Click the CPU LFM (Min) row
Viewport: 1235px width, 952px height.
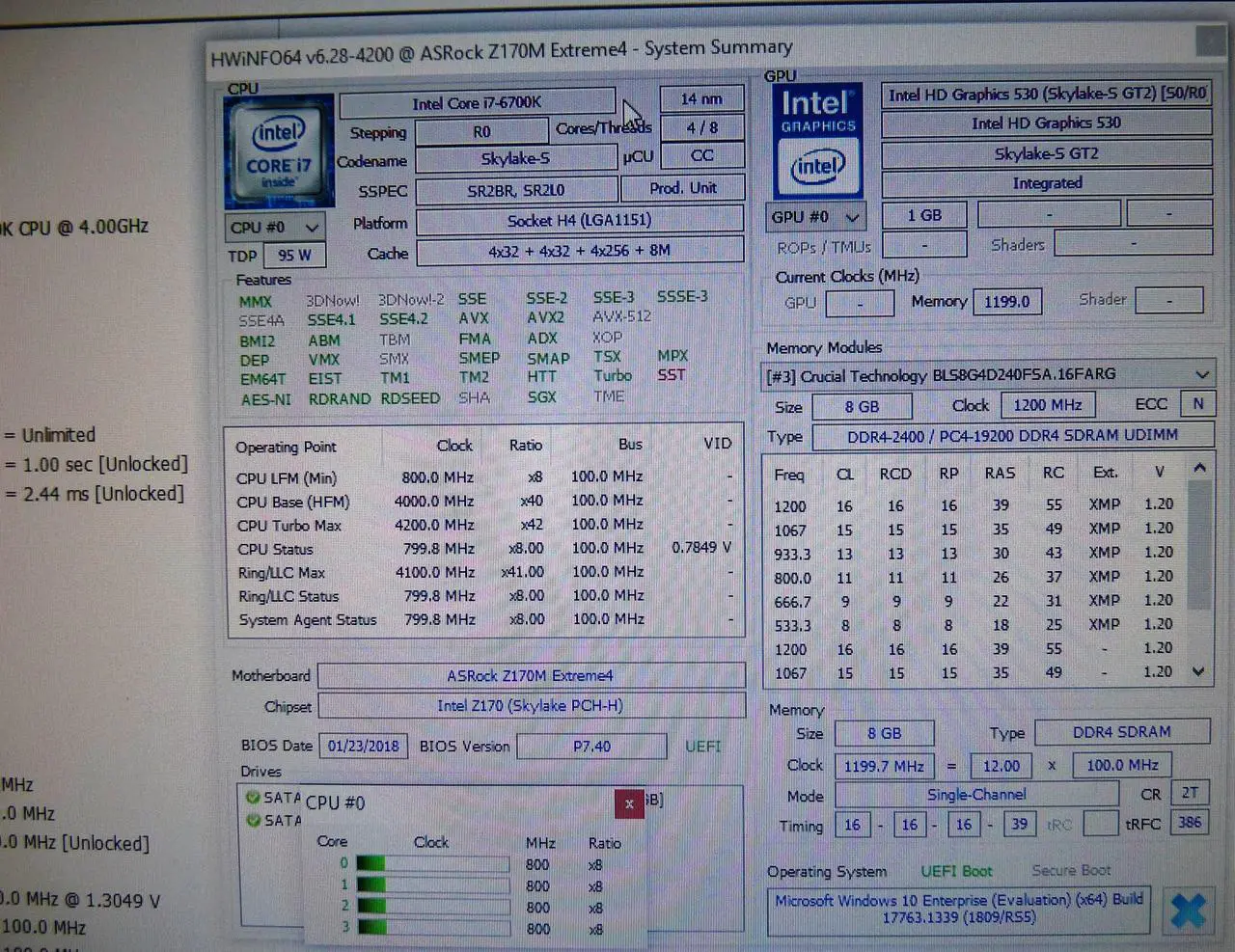(484, 477)
